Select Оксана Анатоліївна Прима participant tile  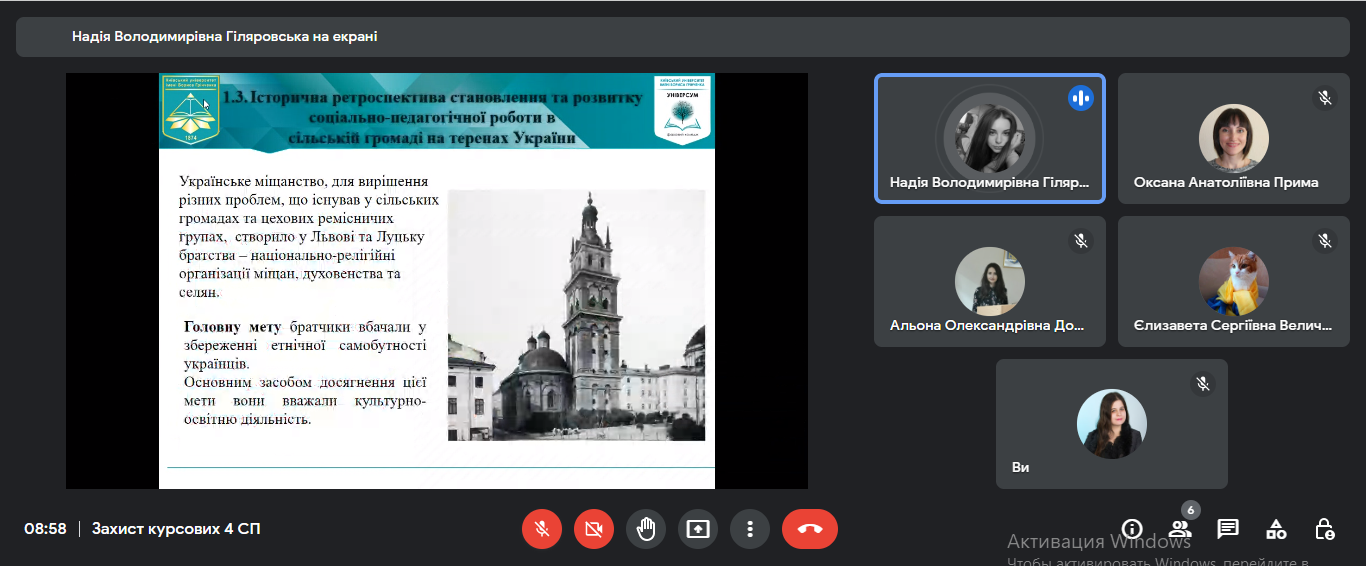(x=1233, y=139)
